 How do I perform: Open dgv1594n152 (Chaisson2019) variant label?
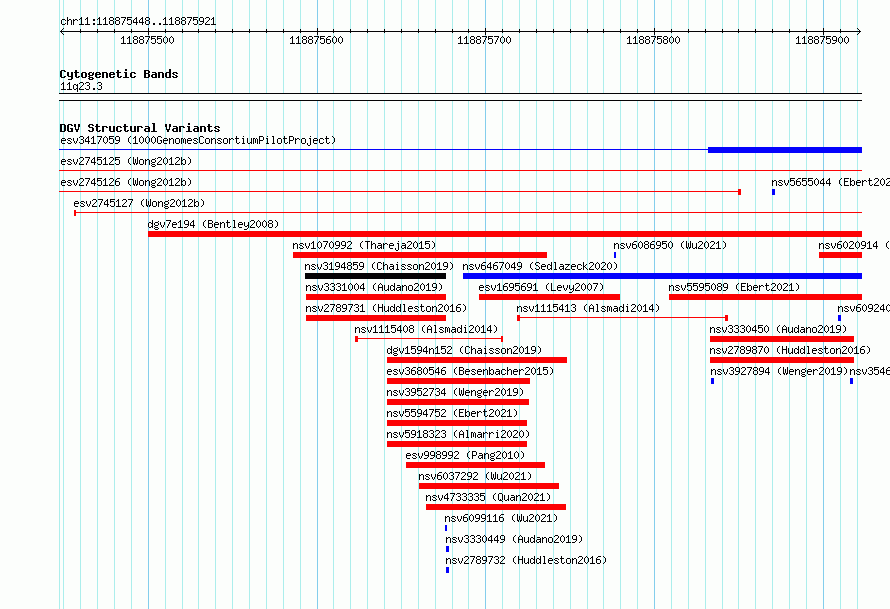pyautogui.click(x=464, y=350)
